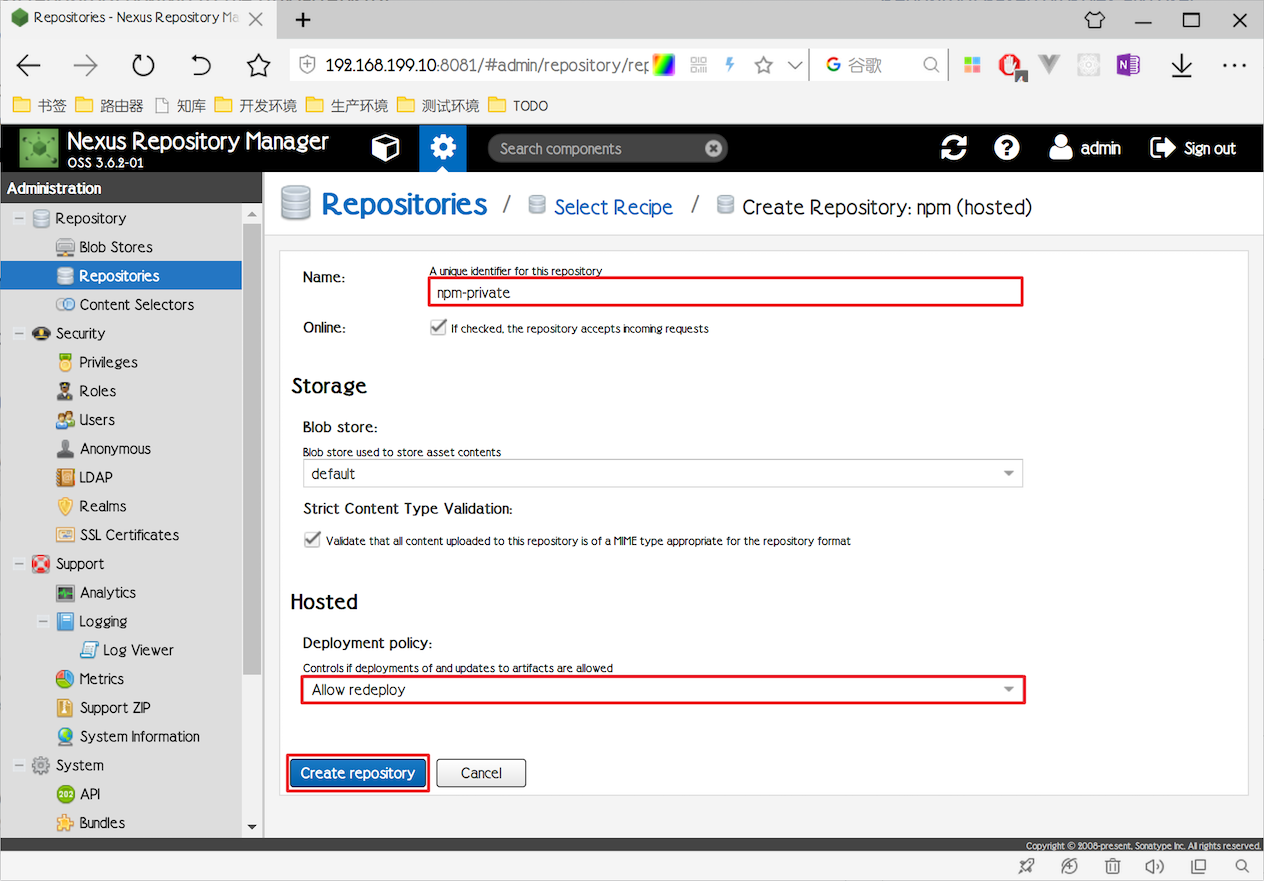Click Create repository button
This screenshot has height=881, width=1264.
(358, 773)
